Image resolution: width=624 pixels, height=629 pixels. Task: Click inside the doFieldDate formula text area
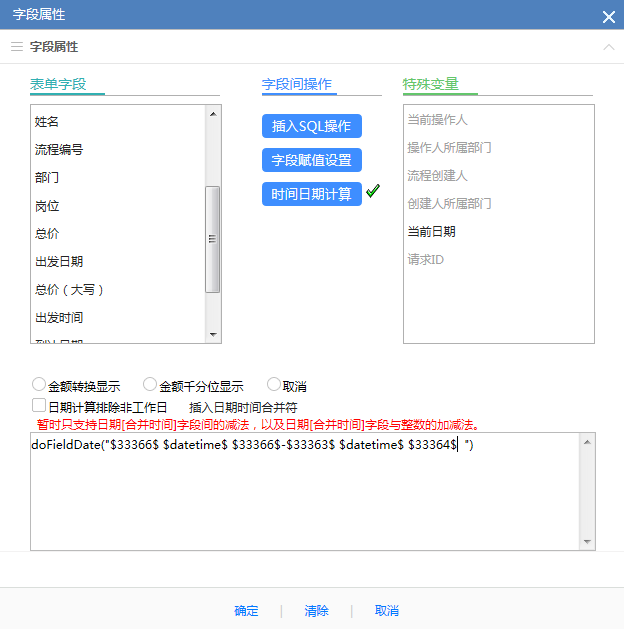pyautogui.click(x=300, y=500)
